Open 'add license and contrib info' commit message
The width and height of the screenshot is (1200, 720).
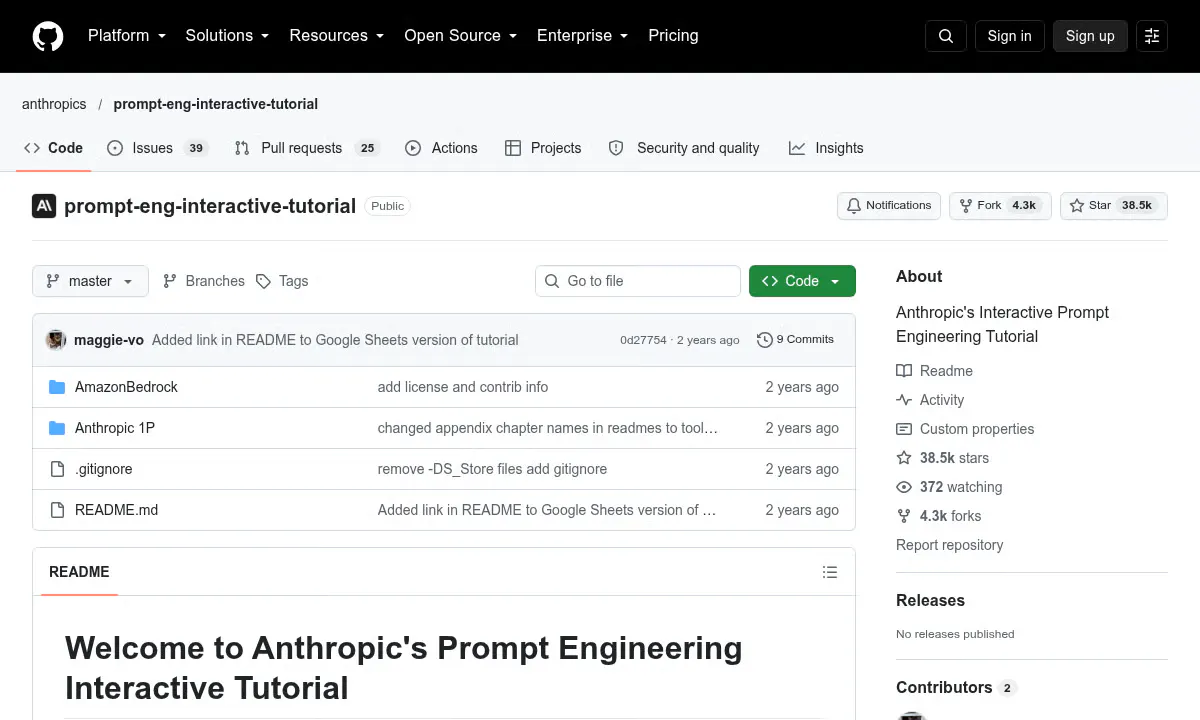click(463, 387)
